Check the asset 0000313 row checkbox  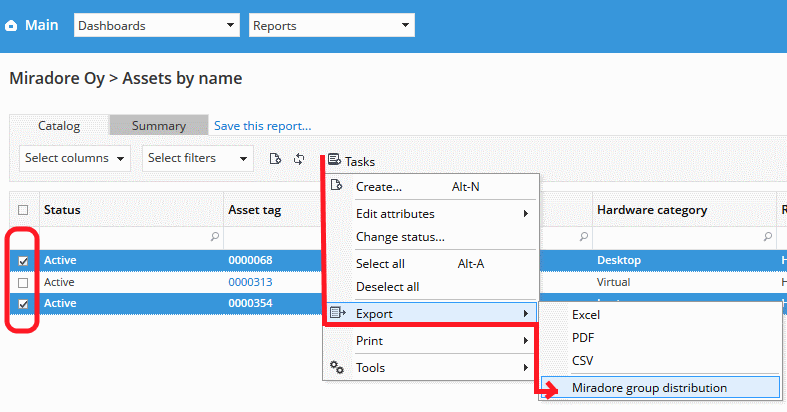pyautogui.click(x=23, y=283)
